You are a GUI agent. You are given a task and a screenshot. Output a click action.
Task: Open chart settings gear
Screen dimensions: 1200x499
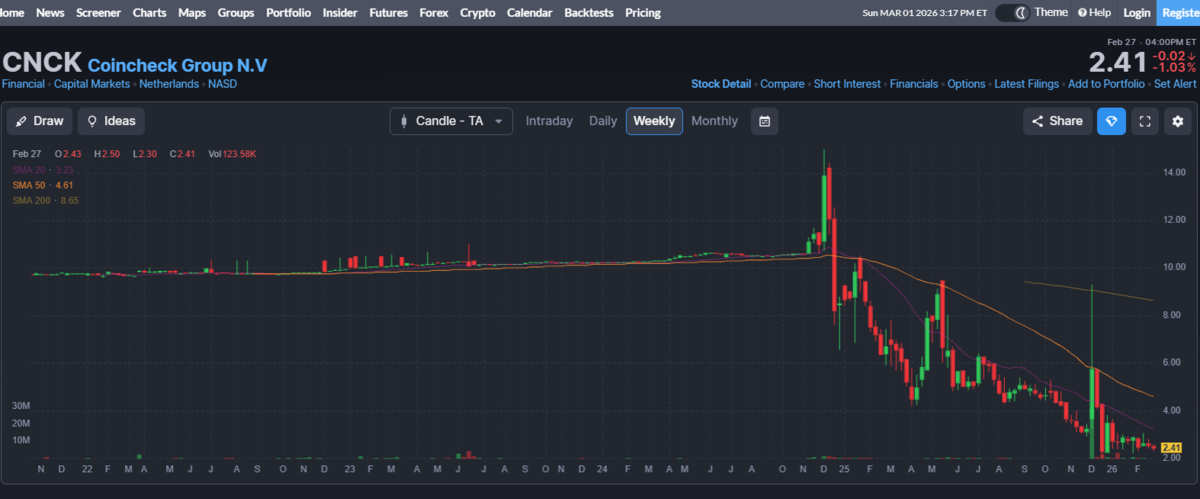[x=1178, y=121]
